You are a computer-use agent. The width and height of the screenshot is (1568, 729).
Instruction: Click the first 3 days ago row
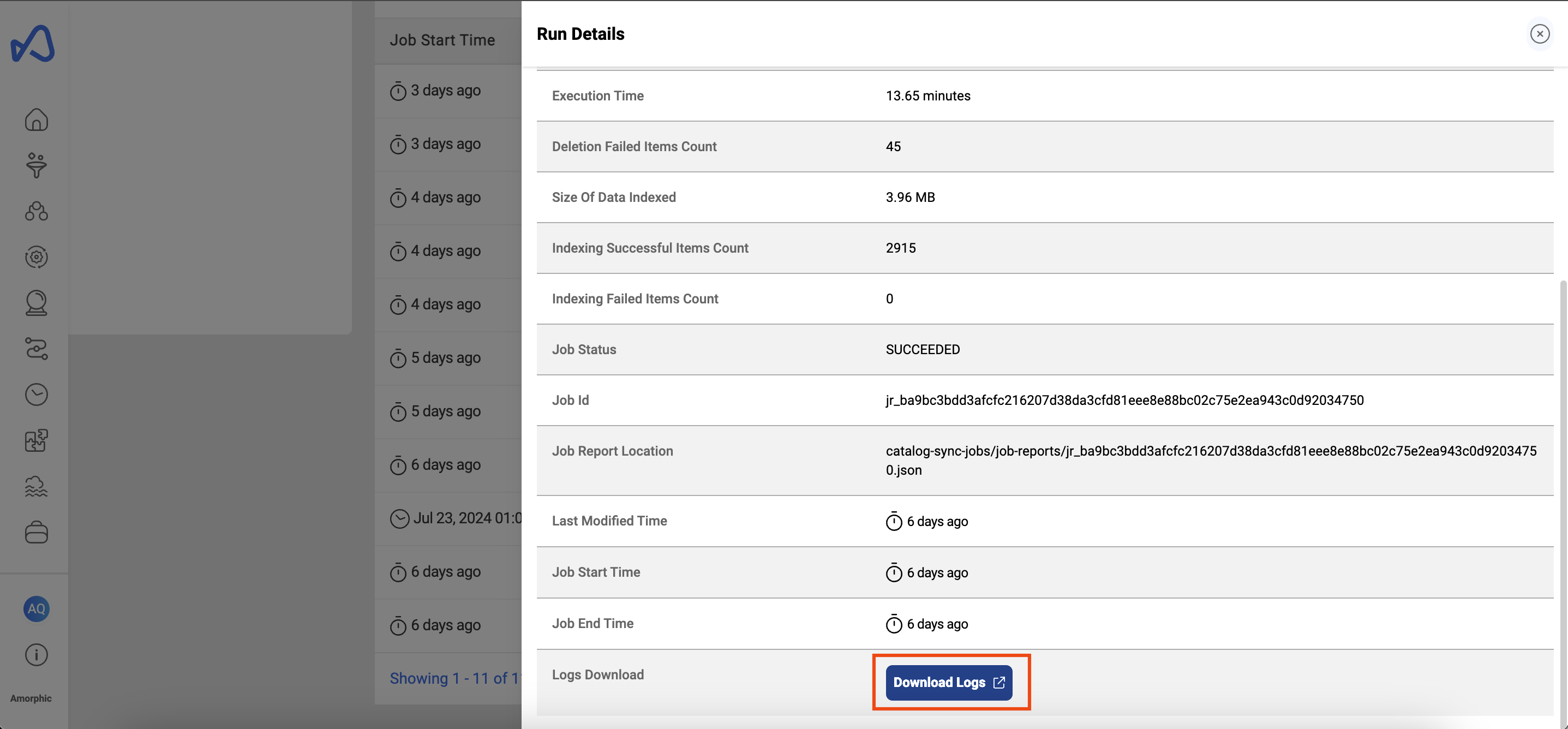(448, 91)
